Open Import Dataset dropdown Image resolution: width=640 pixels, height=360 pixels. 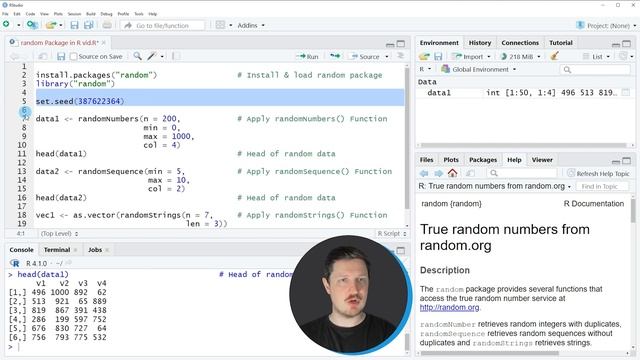point(471,56)
